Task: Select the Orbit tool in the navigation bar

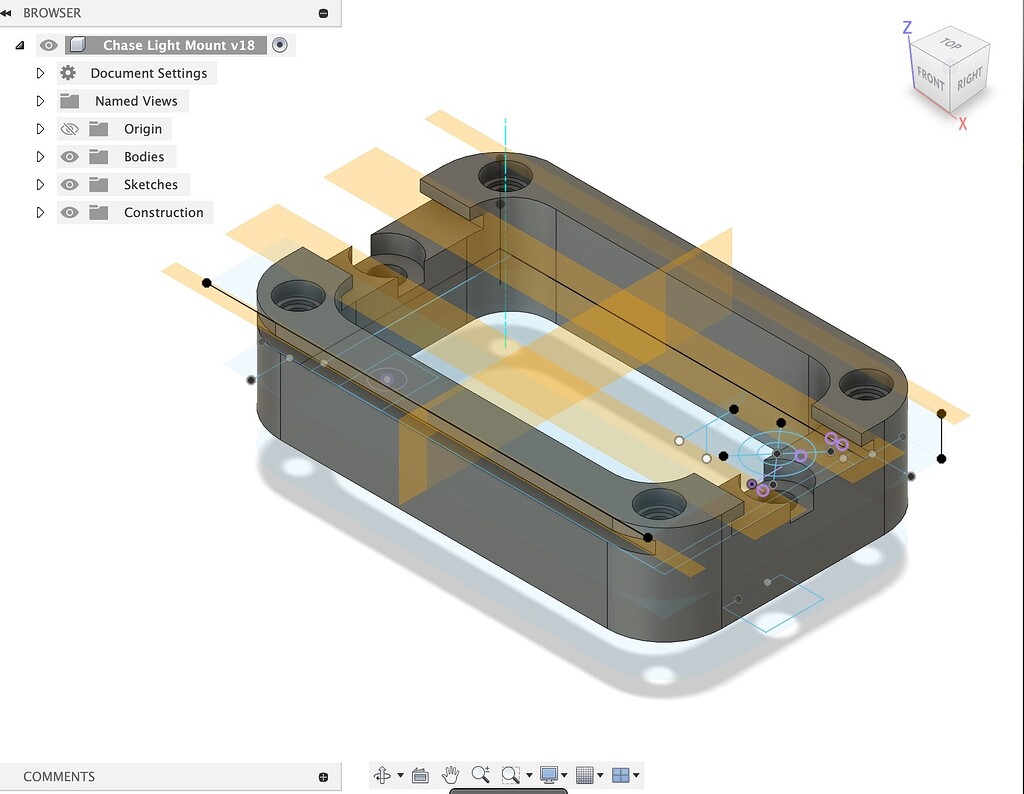Action: point(385,775)
